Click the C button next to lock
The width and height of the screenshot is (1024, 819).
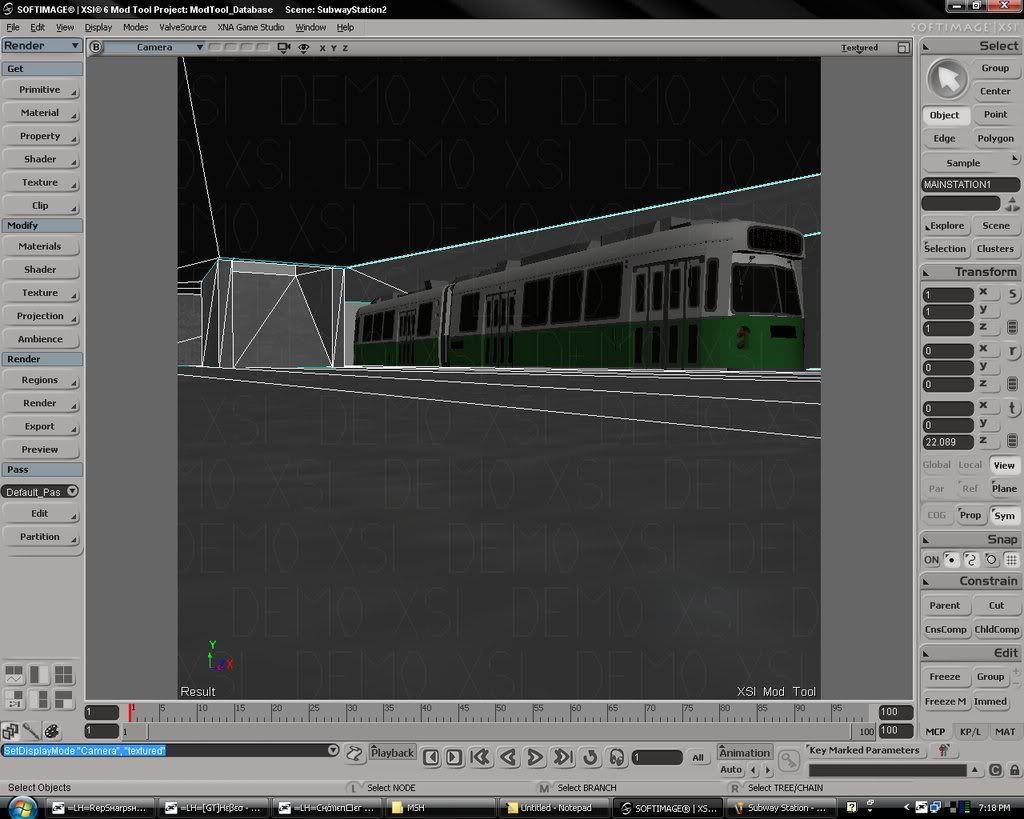[995, 770]
